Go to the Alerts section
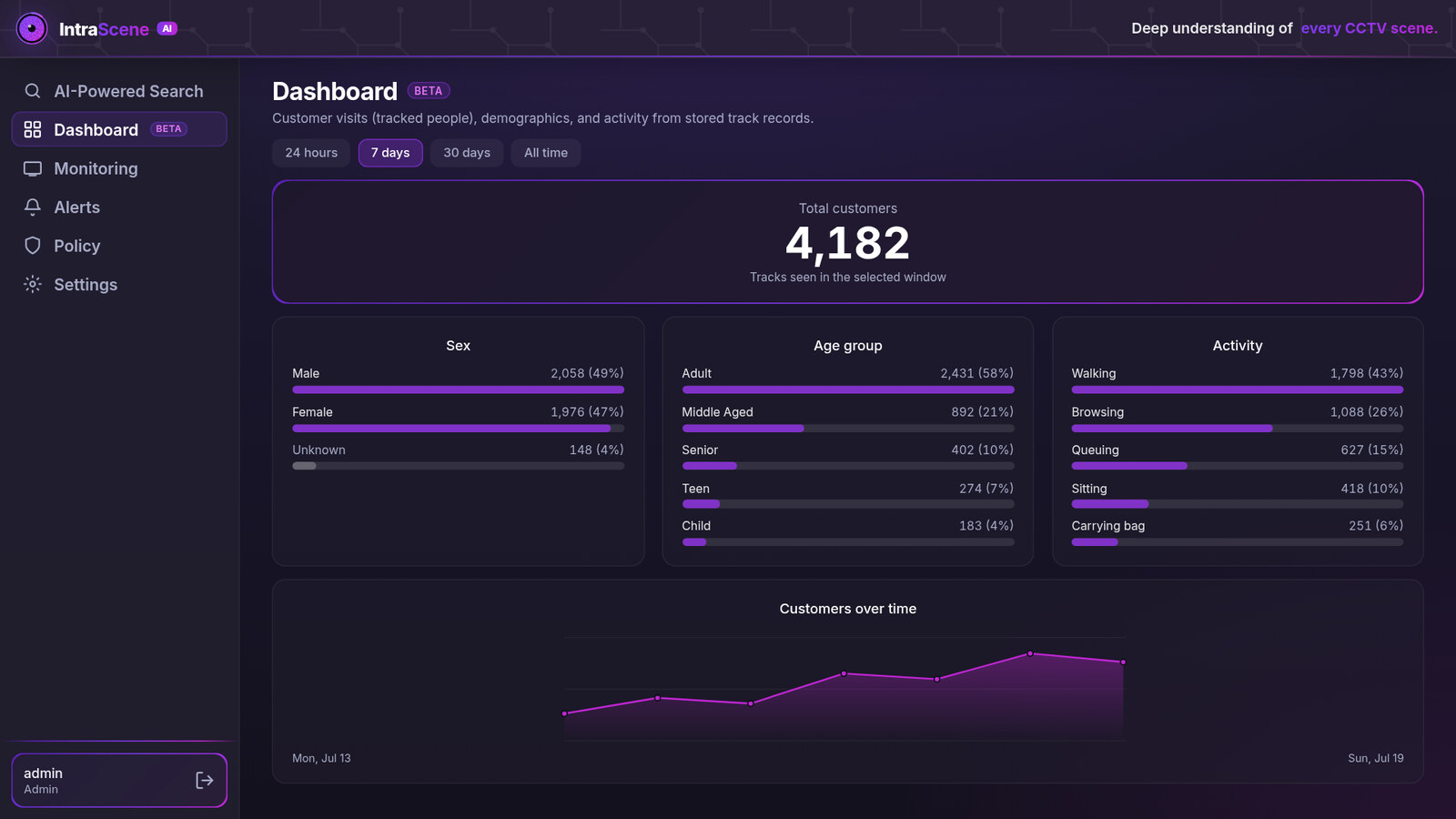 [x=119, y=207]
